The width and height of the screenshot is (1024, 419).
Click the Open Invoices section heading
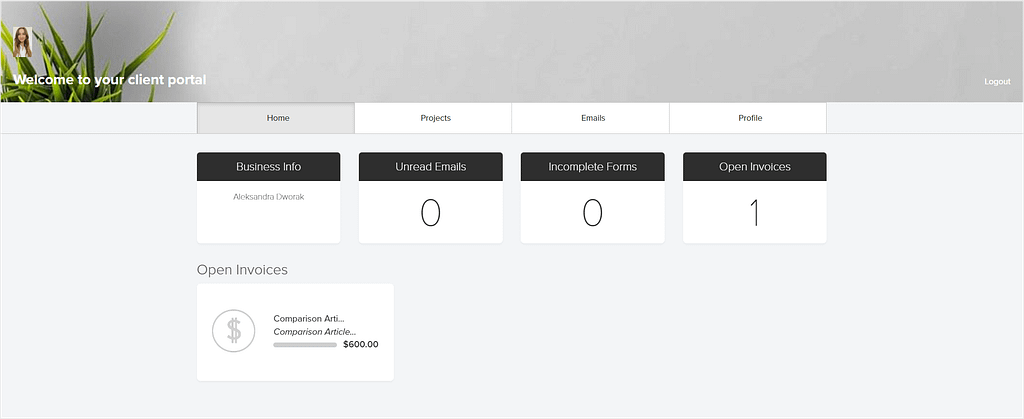[242, 270]
